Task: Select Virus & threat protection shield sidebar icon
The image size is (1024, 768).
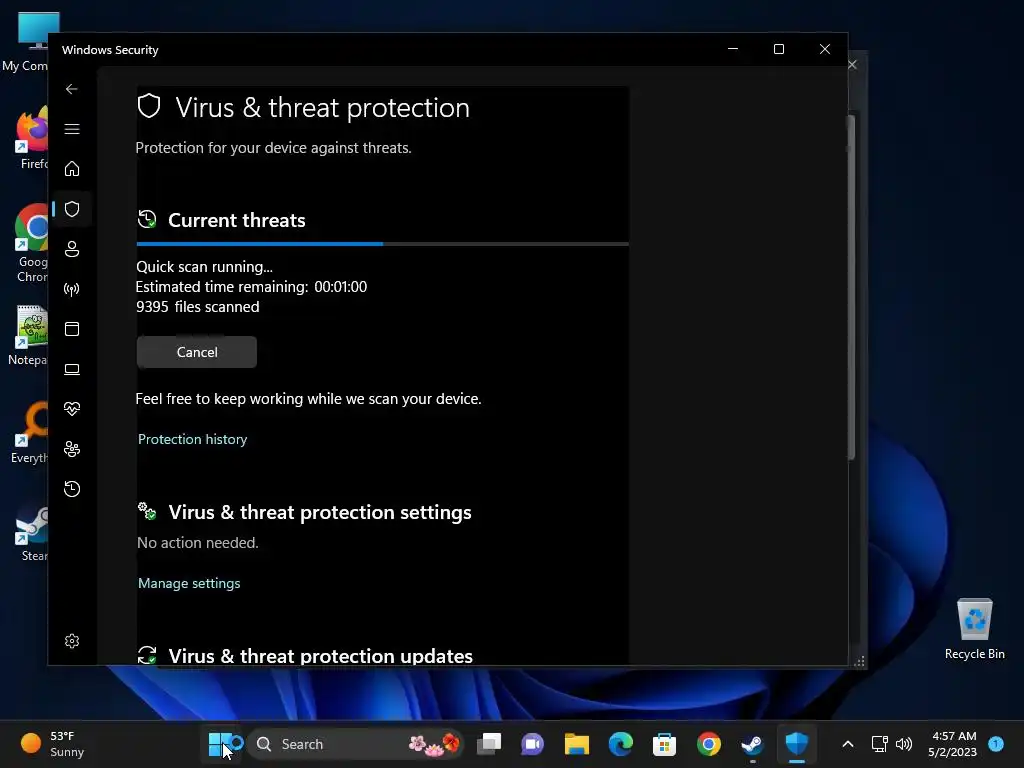Action: pos(72,209)
